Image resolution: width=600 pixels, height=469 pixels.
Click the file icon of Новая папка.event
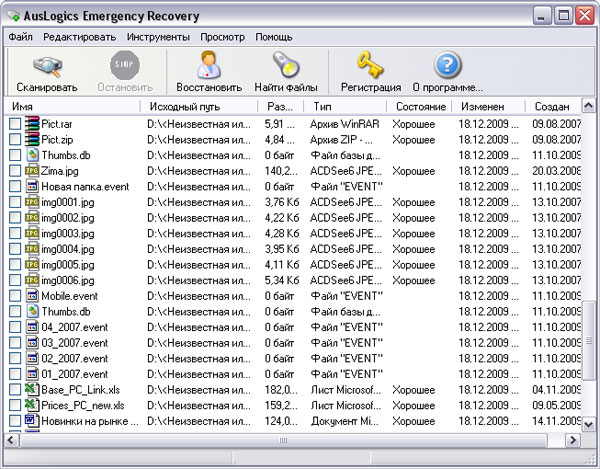click(x=32, y=186)
